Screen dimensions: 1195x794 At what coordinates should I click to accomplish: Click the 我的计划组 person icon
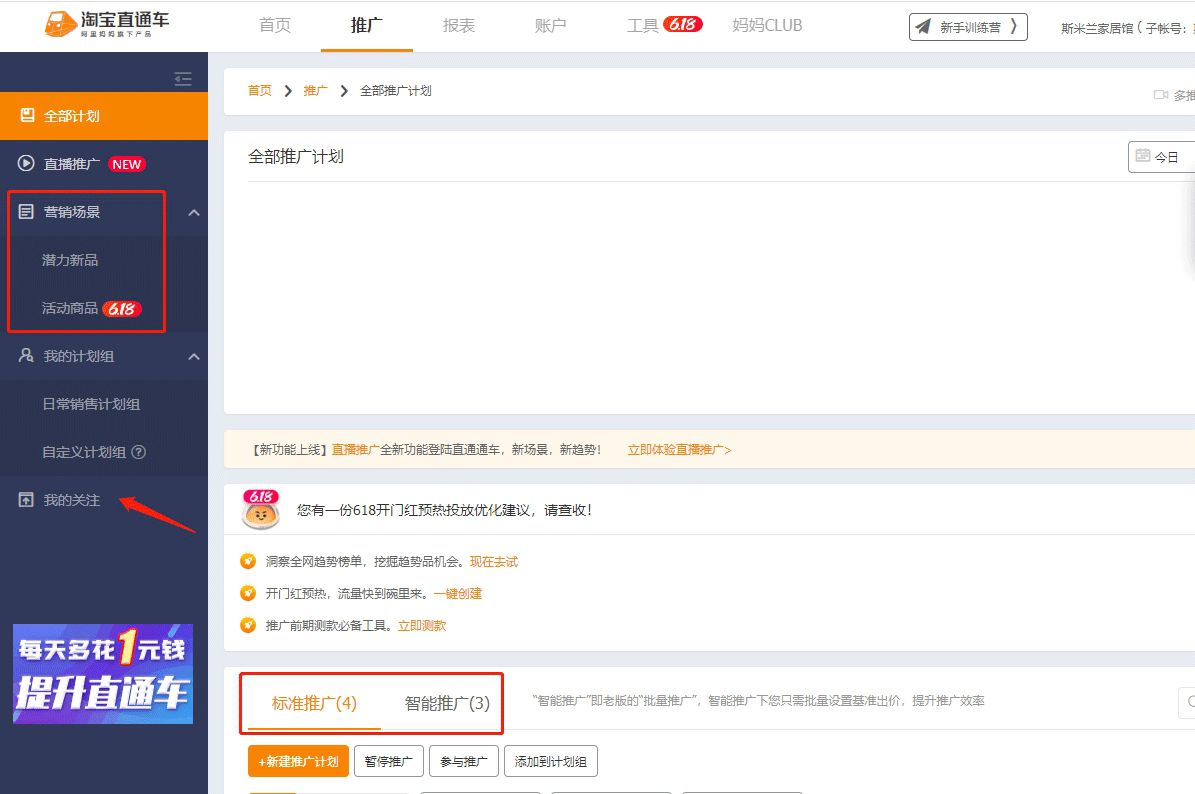pos(27,356)
